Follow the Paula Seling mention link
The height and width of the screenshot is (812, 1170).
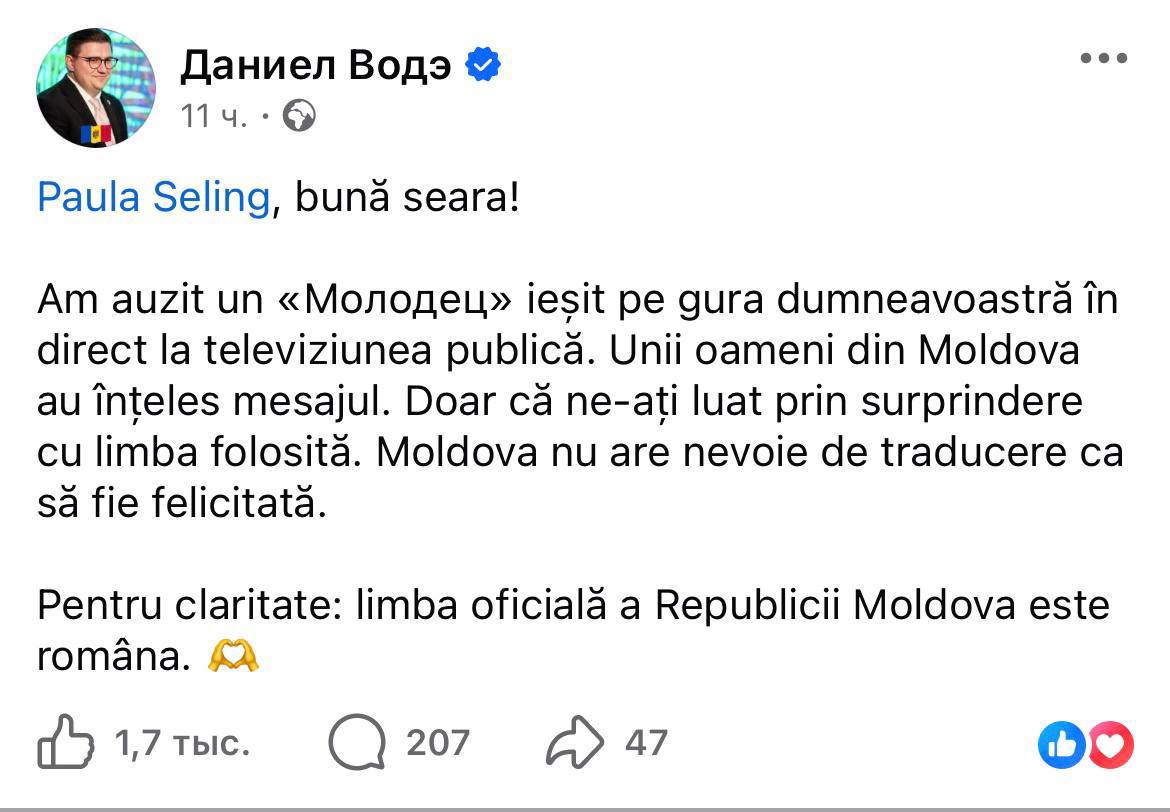point(153,197)
